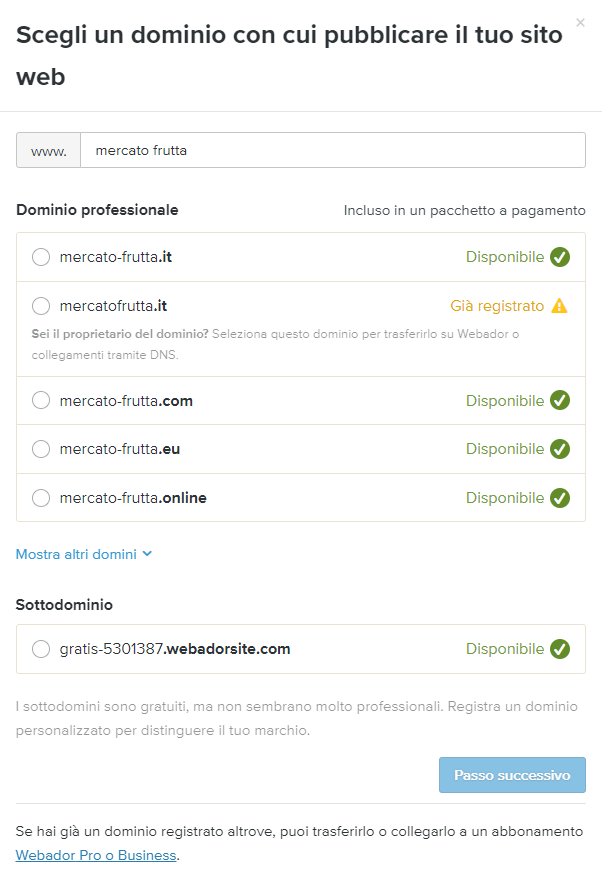The image size is (602, 875).
Task: Click the domain name input field
Action: tap(332, 151)
